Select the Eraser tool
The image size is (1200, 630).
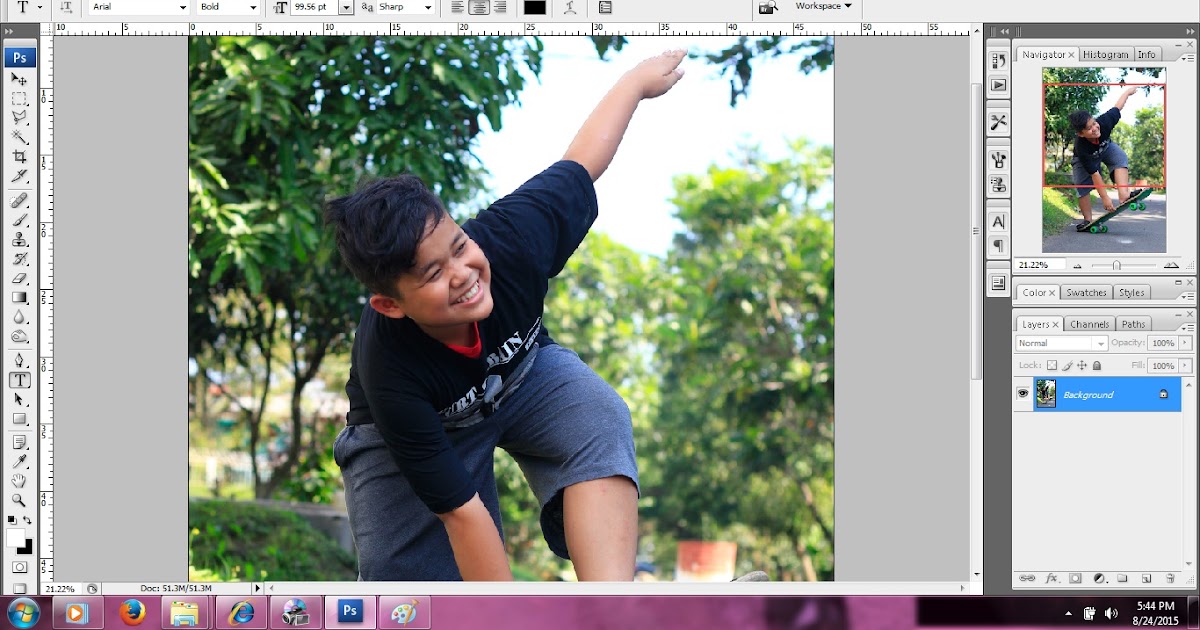pos(19,278)
